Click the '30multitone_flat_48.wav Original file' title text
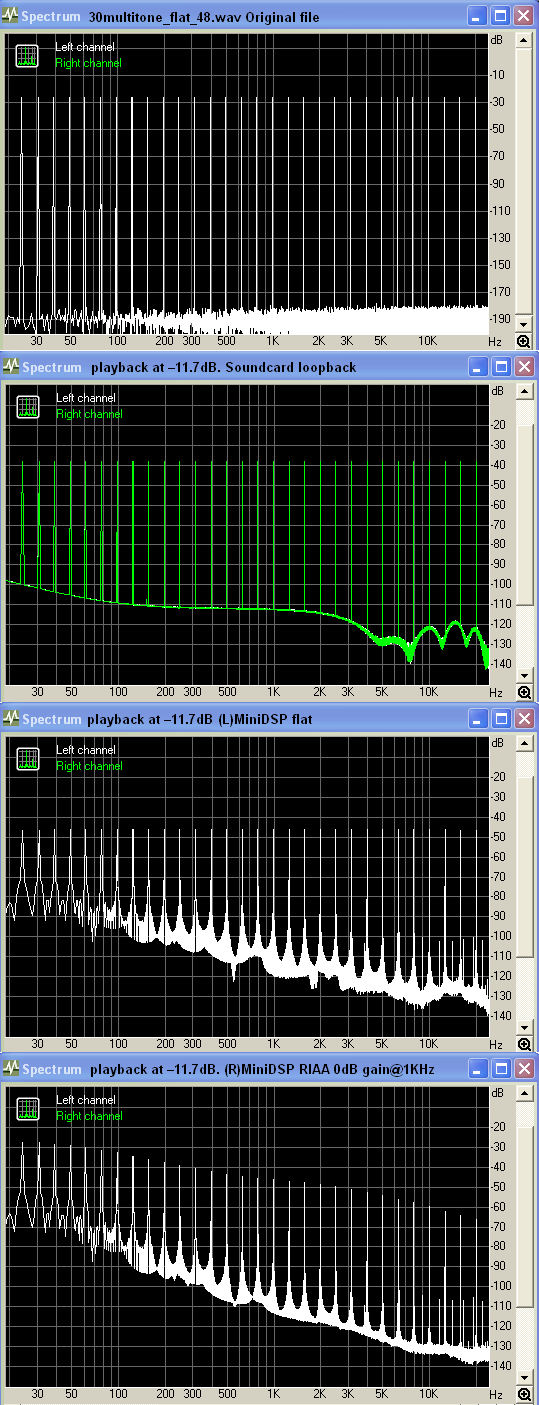 coord(204,17)
